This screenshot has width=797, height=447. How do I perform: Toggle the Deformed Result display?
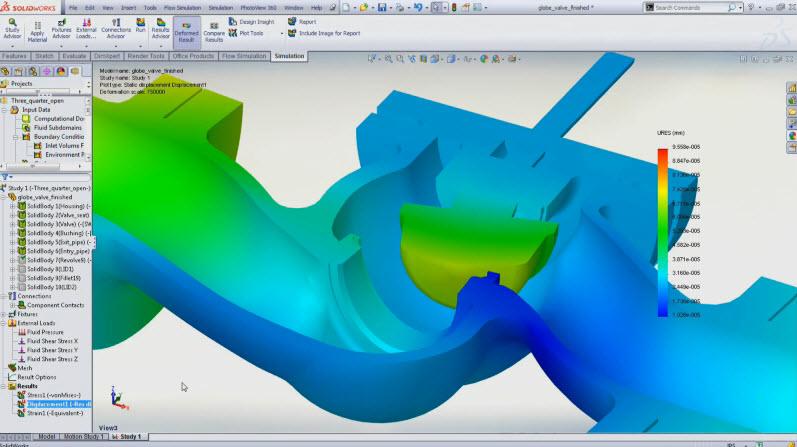pos(186,32)
